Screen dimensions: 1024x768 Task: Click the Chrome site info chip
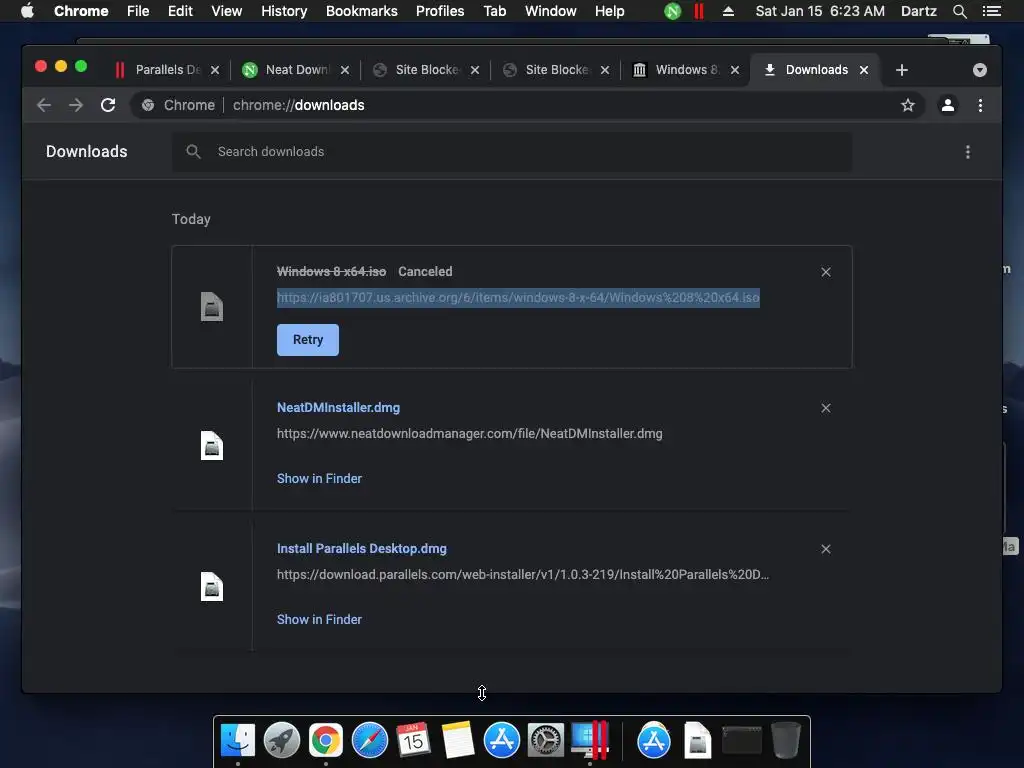[x=178, y=105]
